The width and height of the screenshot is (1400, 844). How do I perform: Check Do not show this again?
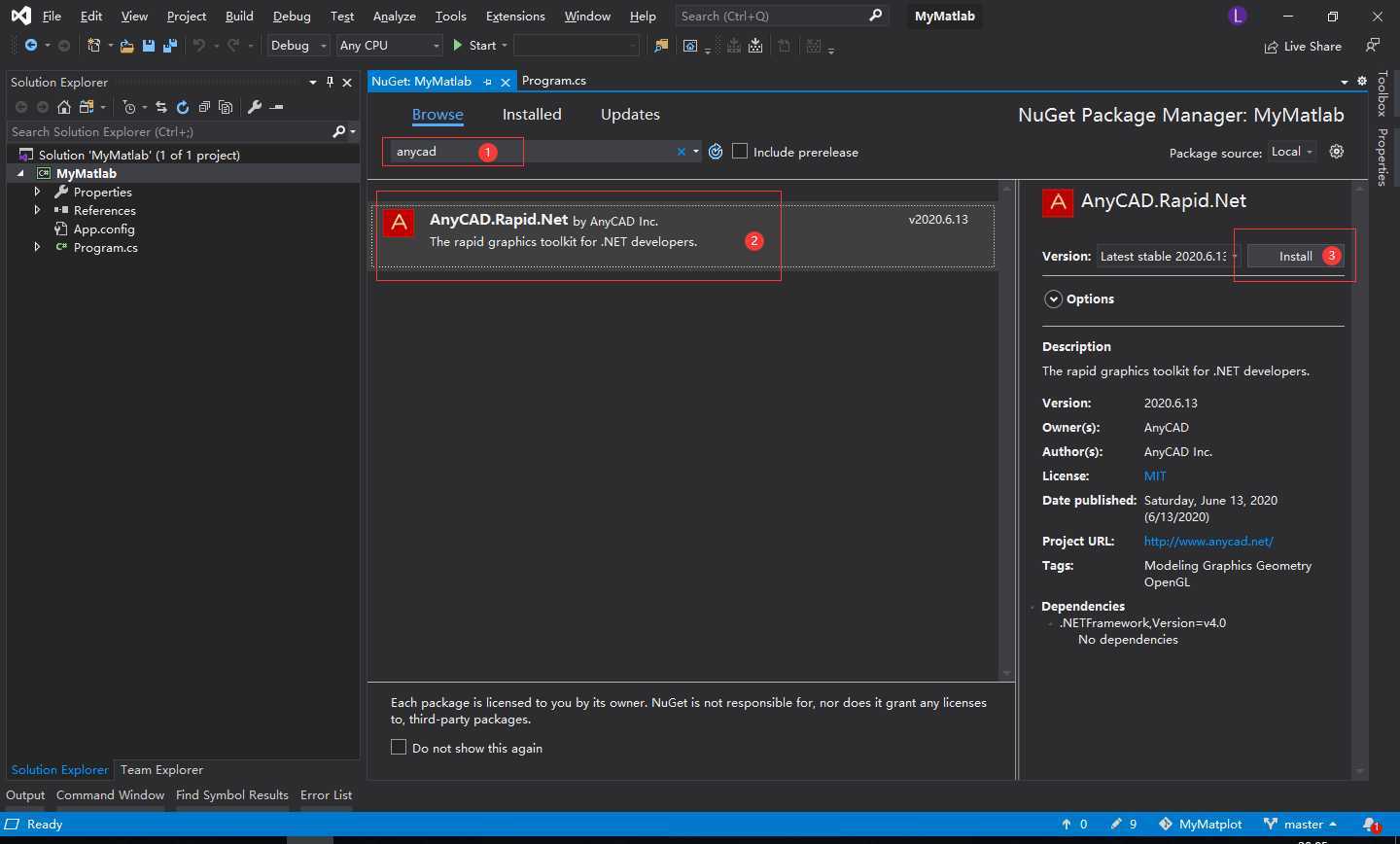pyautogui.click(x=399, y=747)
